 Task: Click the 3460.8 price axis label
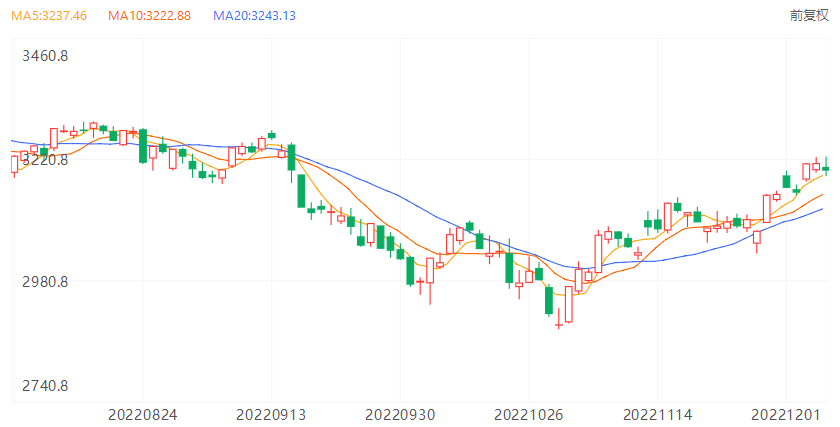point(44,56)
